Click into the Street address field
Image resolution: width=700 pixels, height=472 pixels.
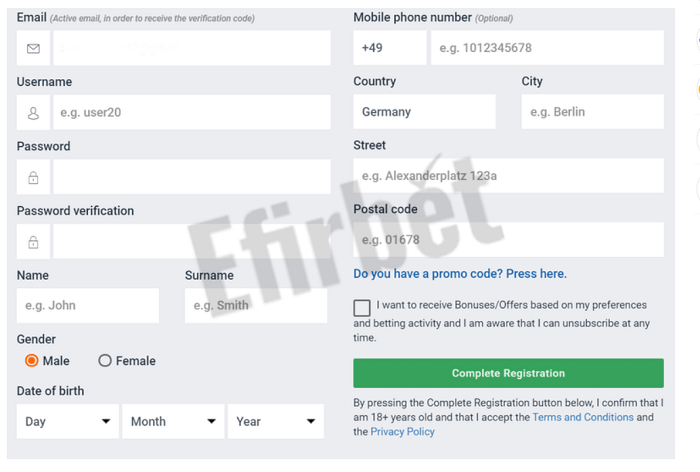pyautogui.click(x=508, y=176)
